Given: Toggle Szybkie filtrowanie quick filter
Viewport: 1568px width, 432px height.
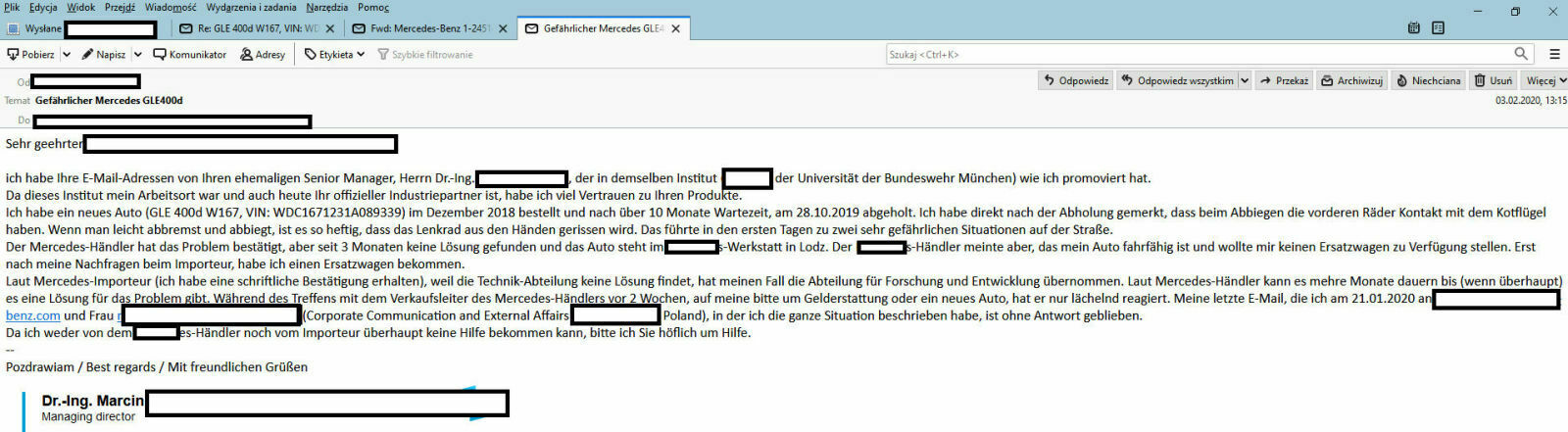Looking at the screenshot, I should (x=424, y=54).
